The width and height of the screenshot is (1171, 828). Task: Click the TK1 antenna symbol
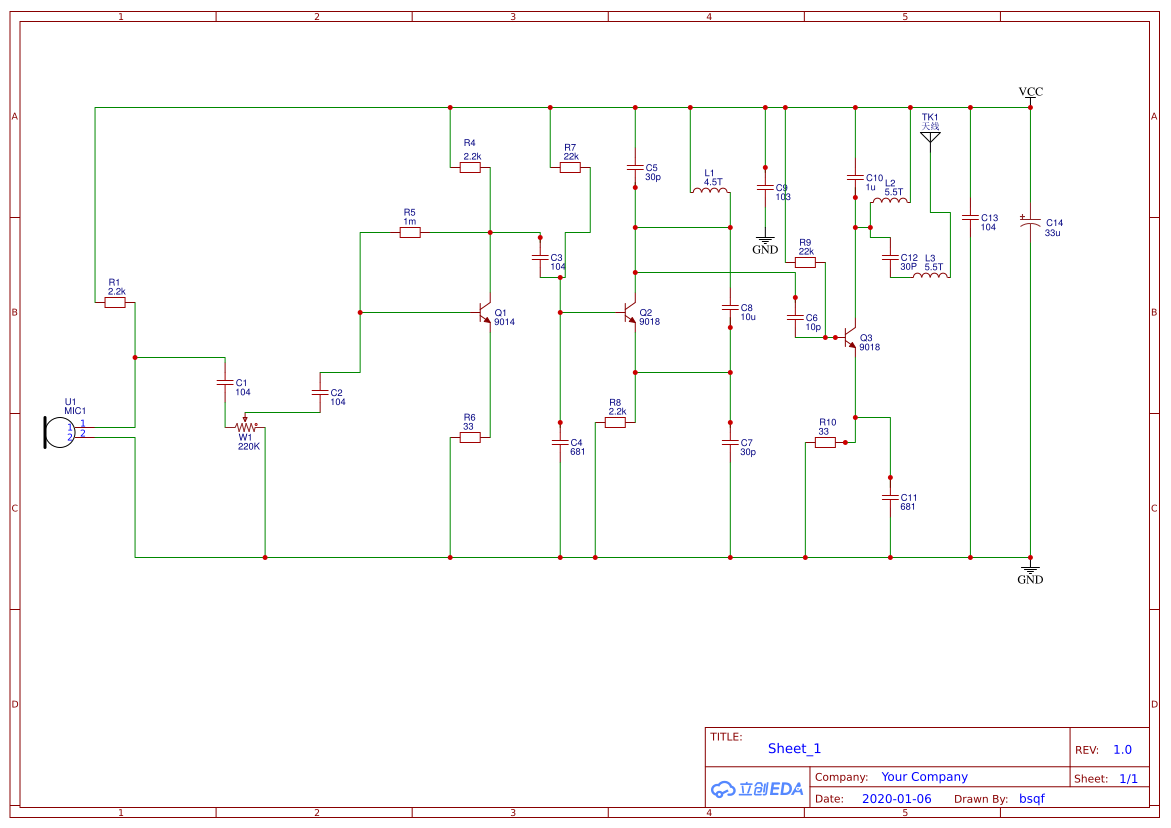[x=931, y=140]
